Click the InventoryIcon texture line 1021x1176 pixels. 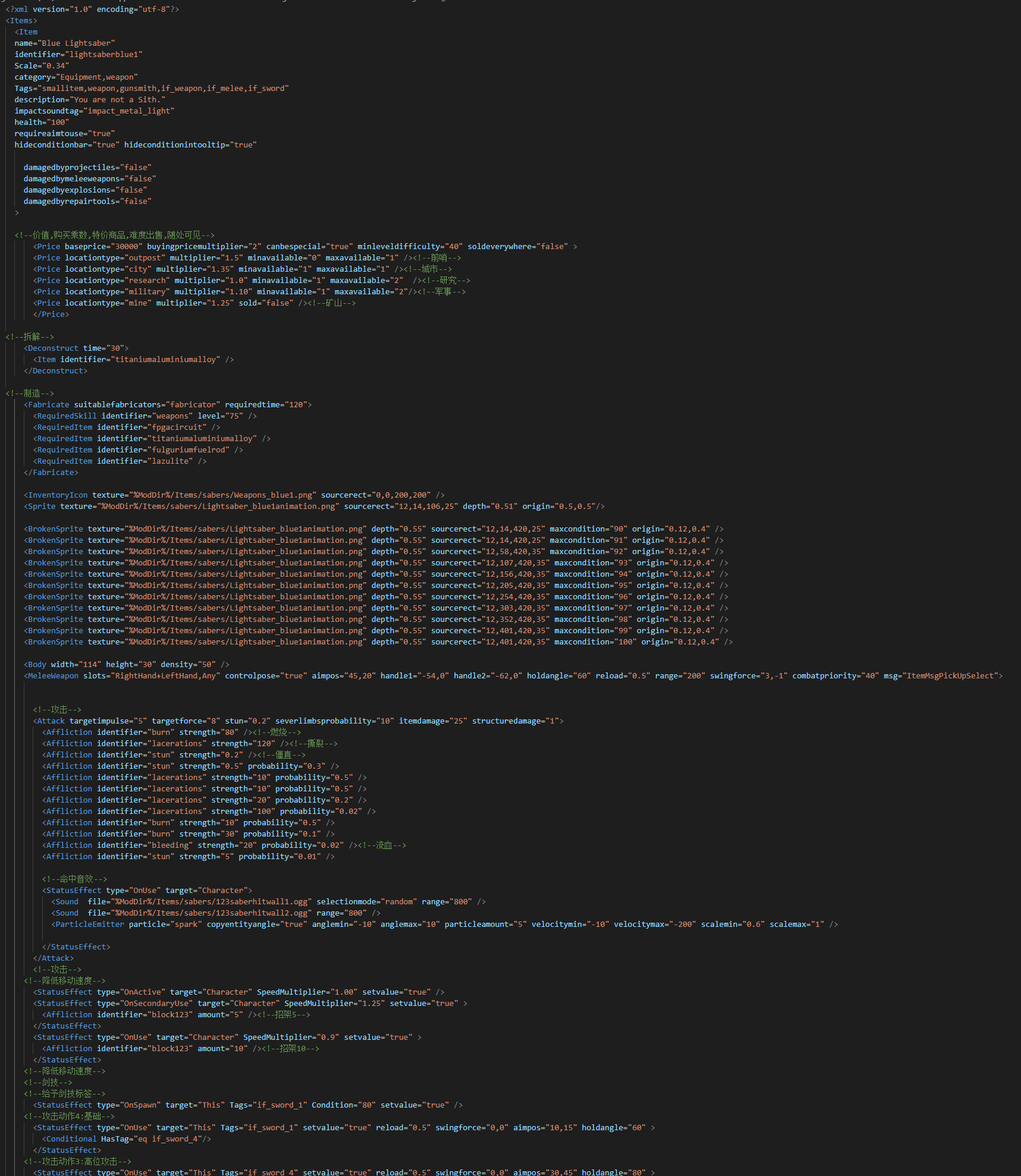[234, 495]
